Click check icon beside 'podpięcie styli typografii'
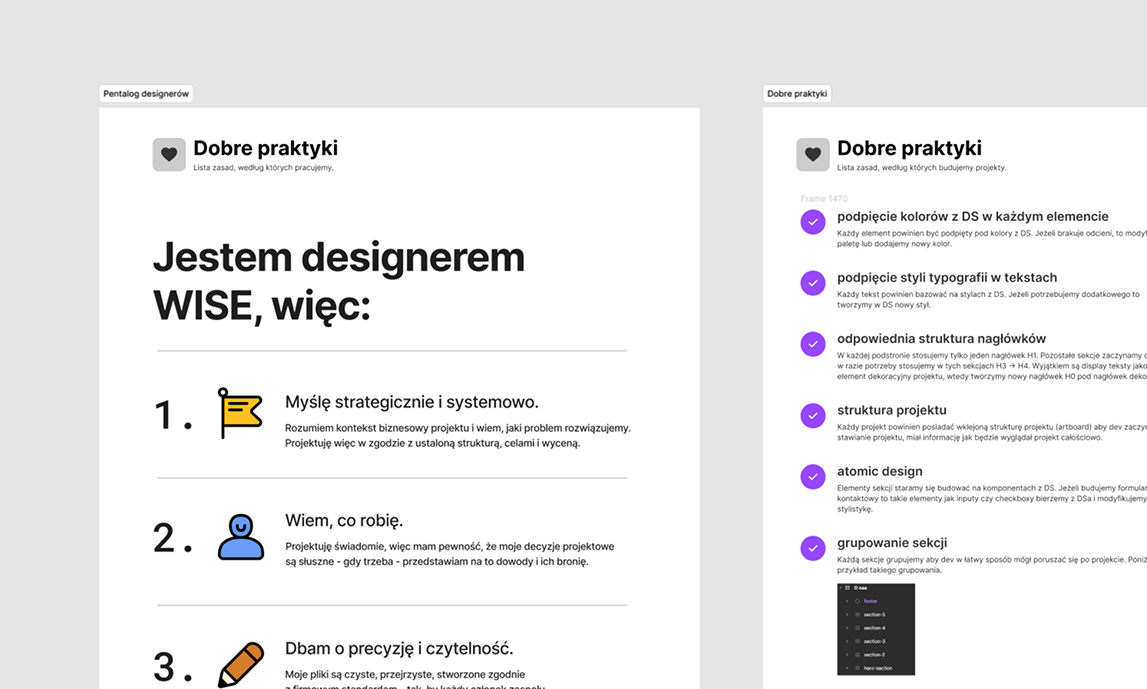The image size is (1147, 689). (x=813, y=283)
